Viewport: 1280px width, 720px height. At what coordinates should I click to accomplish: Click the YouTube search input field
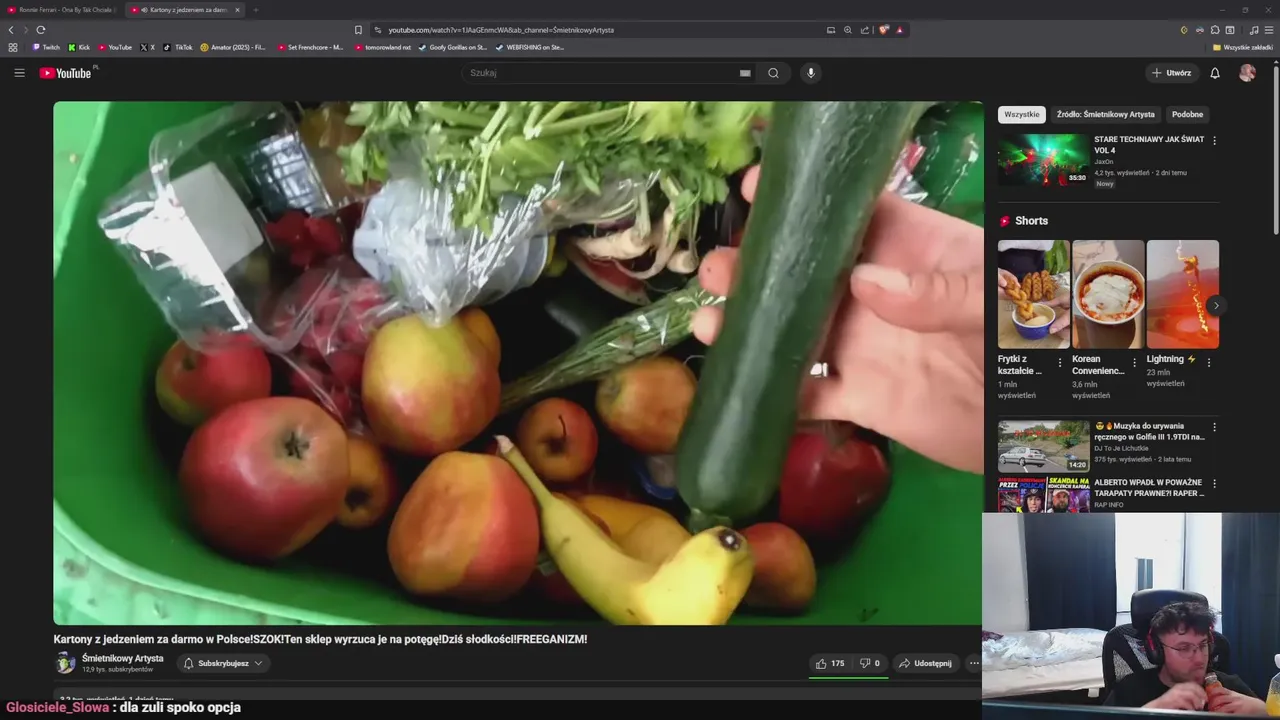600,73
